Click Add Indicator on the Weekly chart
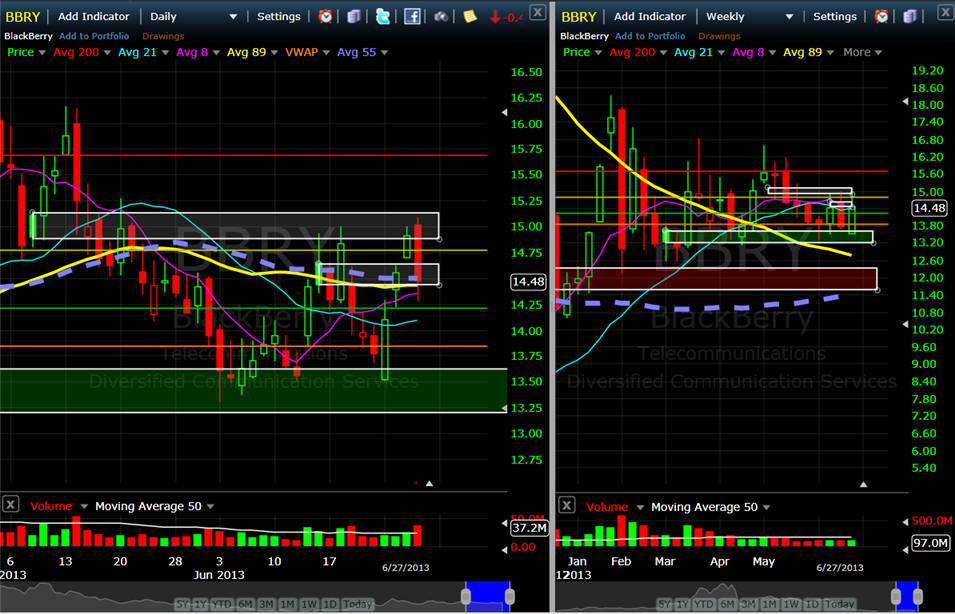This screenshot has height=614, width=955. [x=651, y=16]
